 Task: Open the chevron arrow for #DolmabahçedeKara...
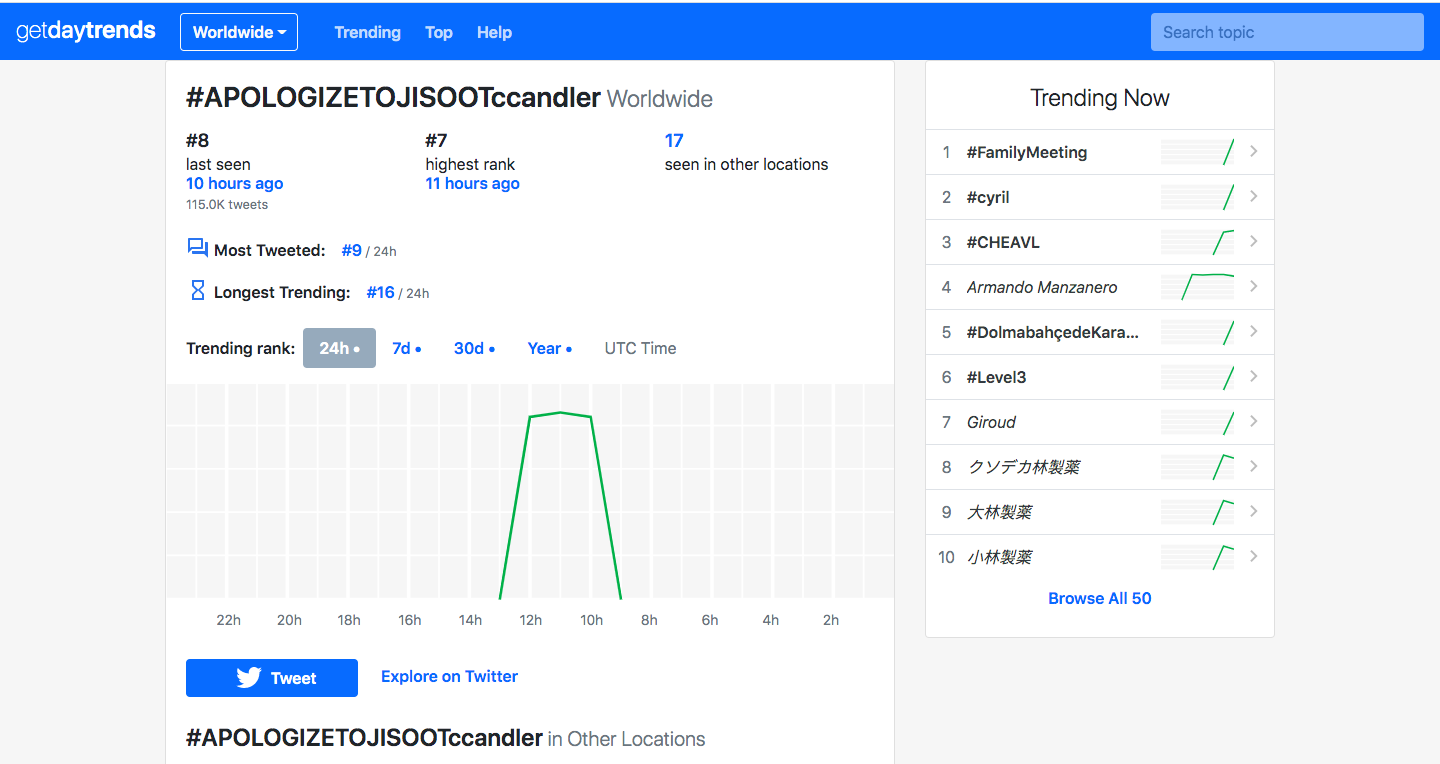[x=1254, y=332]
